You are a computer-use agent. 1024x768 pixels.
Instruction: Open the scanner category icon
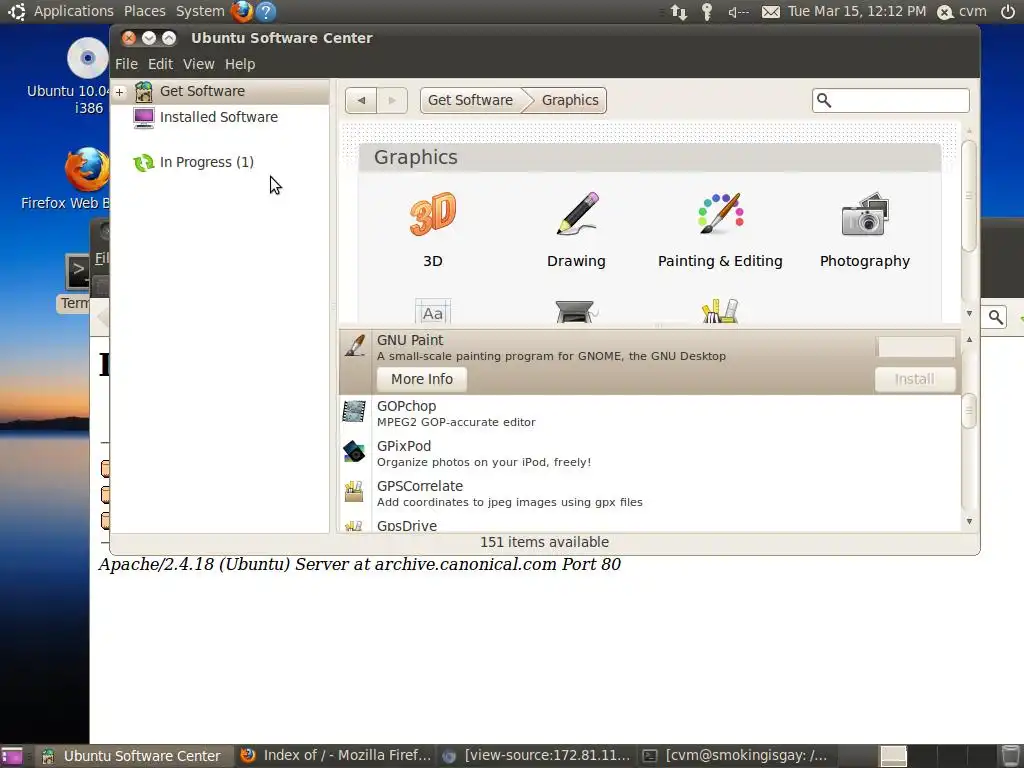(577, 312)
